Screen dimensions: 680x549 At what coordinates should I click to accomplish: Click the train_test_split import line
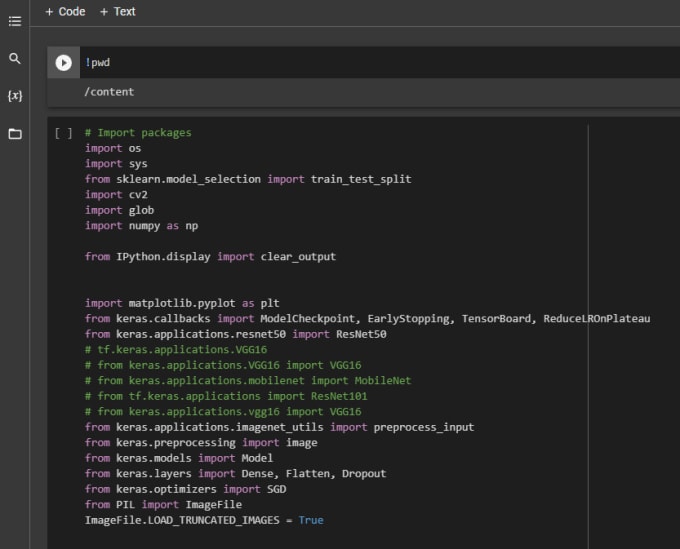click(248, 179)
